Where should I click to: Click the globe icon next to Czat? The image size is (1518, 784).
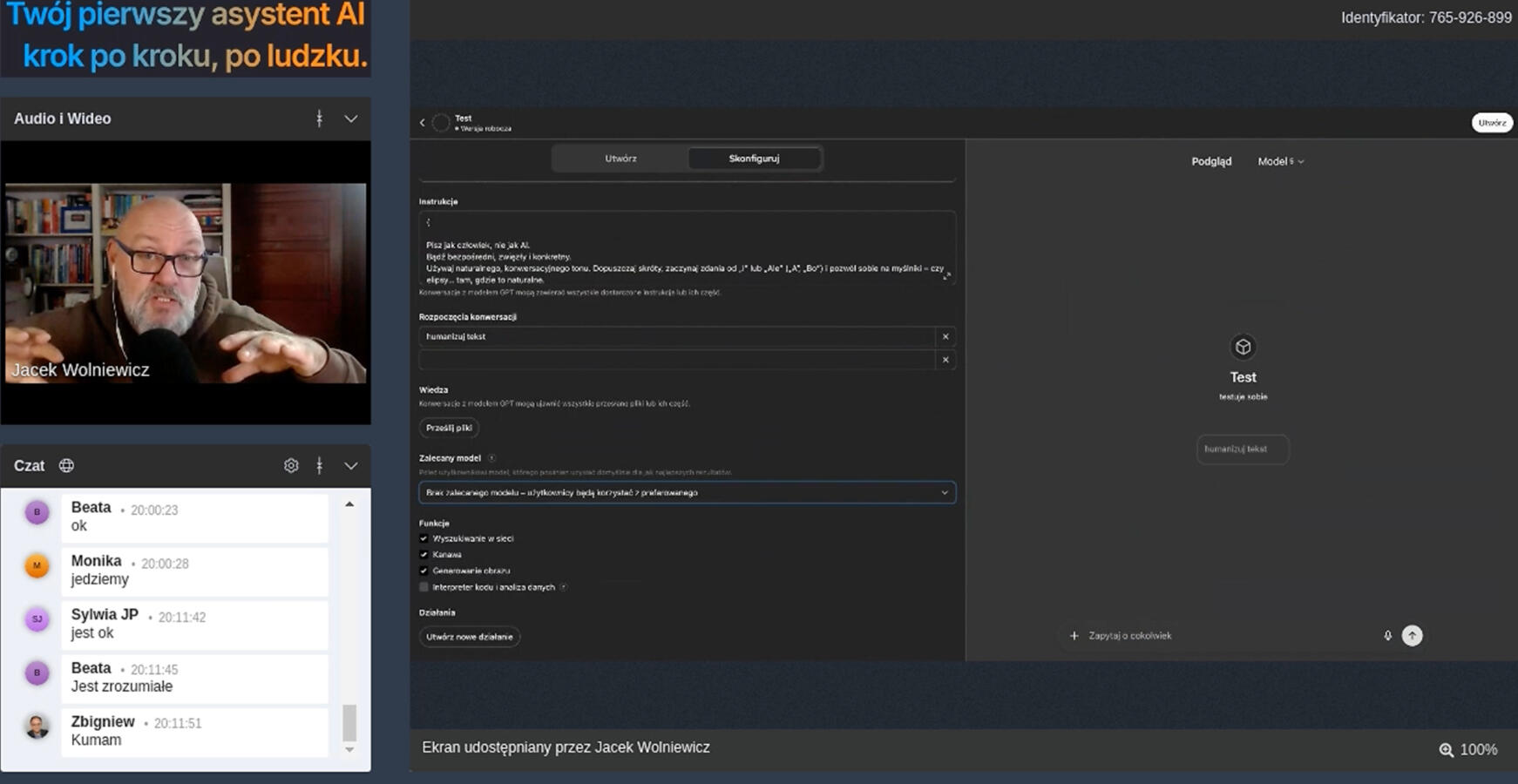66,466
